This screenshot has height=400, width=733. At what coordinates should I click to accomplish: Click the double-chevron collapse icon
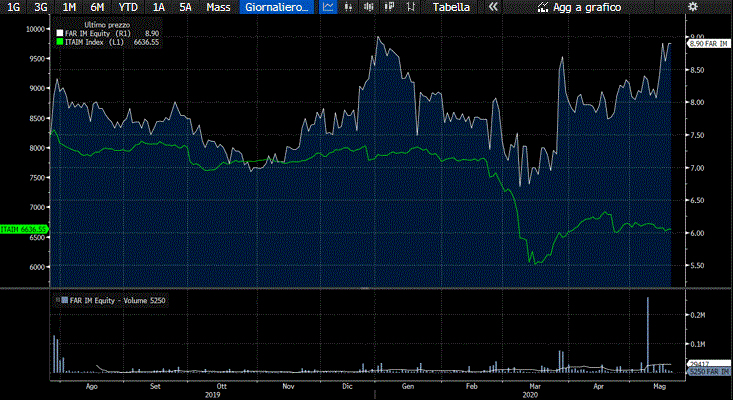click(x=492, y=7)
